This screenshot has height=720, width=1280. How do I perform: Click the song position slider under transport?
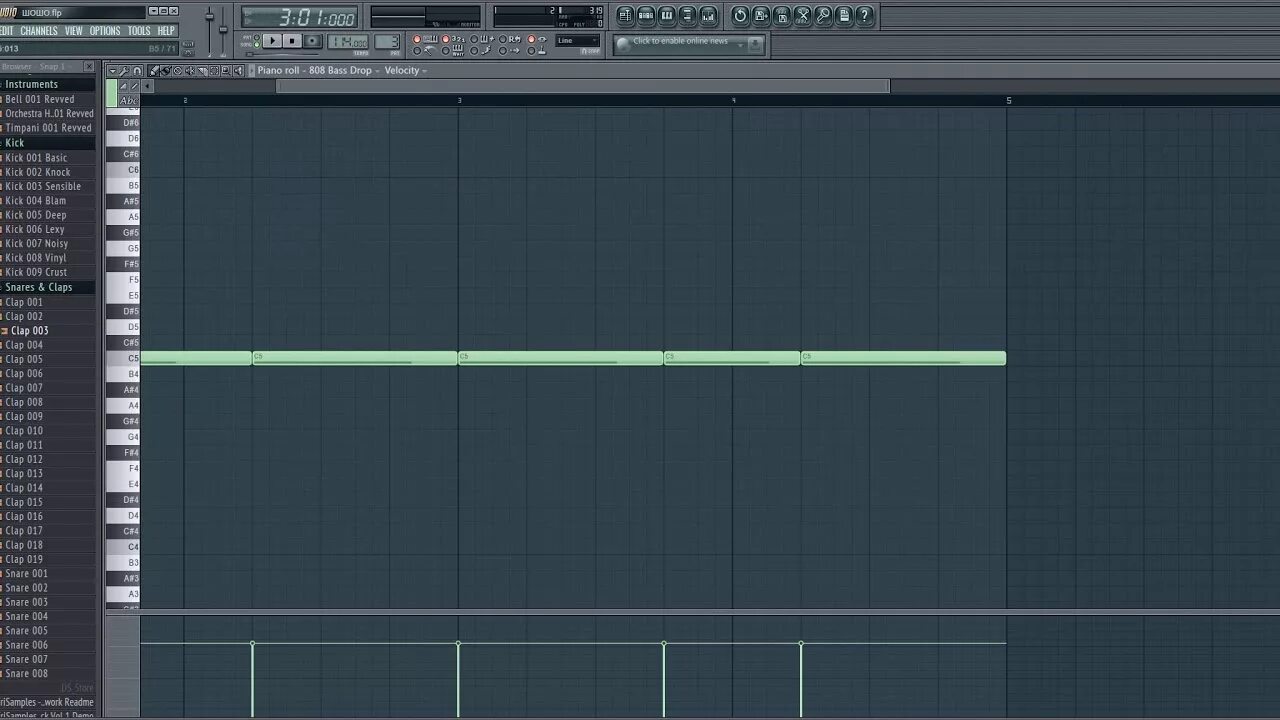(282, 54)
